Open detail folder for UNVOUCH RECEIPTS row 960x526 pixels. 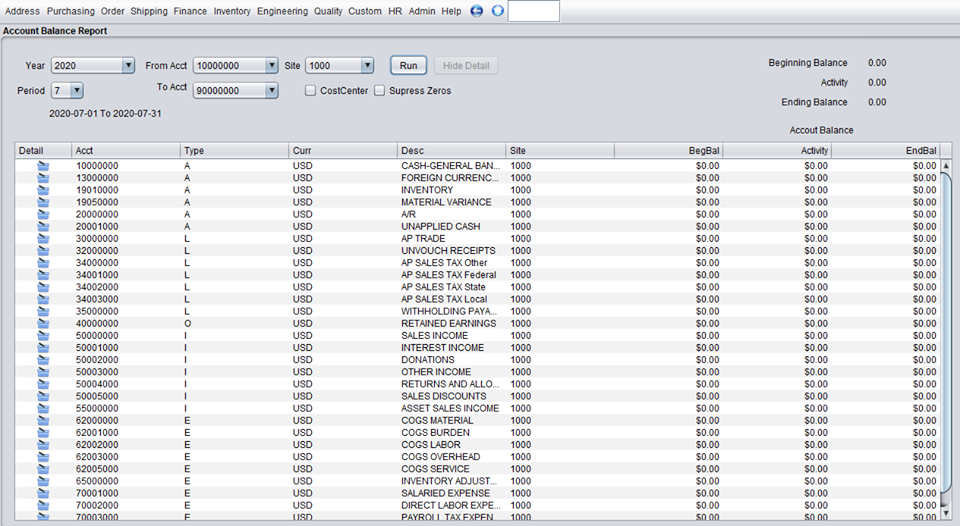point(43,251)
